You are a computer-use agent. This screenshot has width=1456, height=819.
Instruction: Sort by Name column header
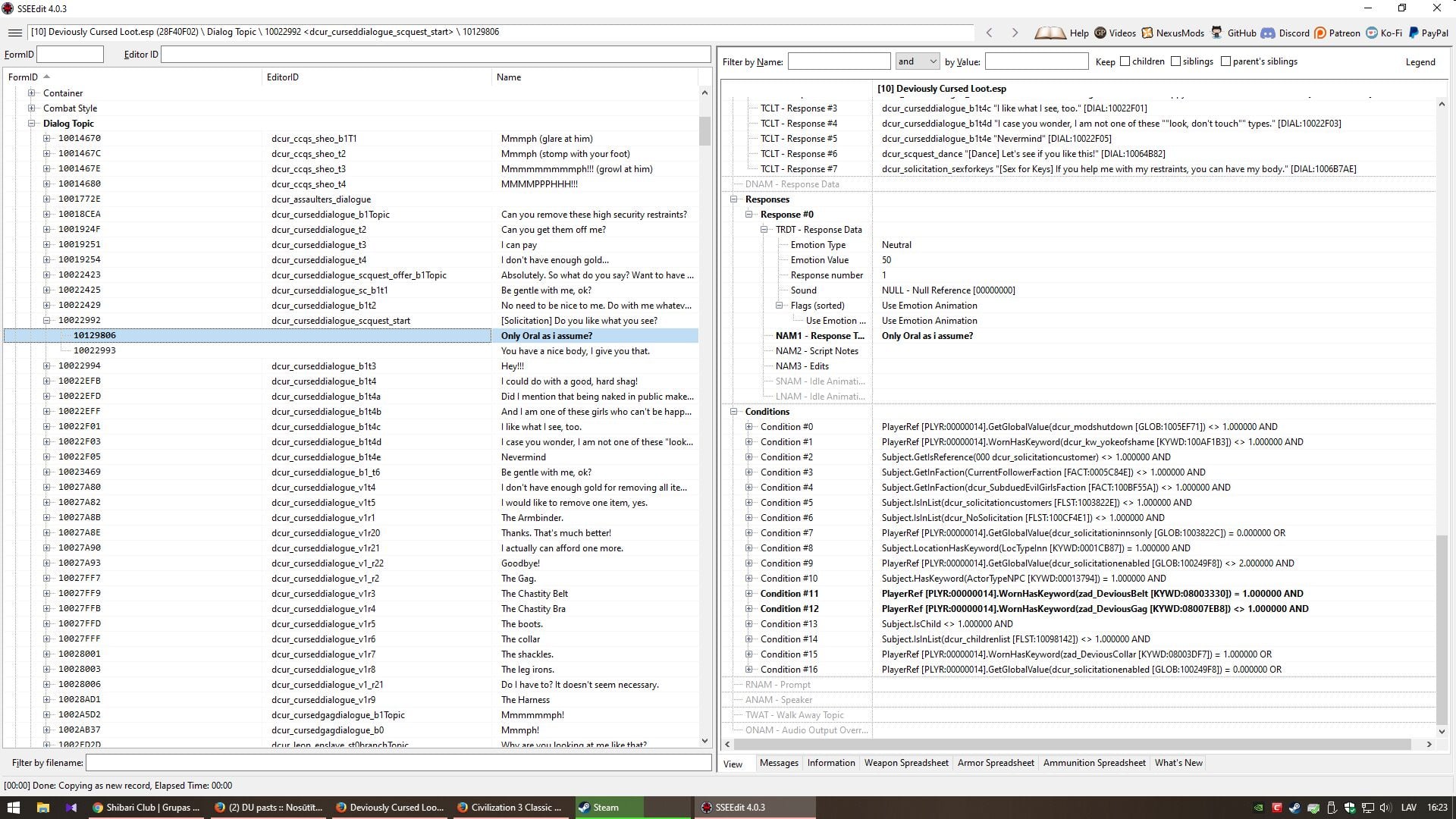[x=595, y=77]
